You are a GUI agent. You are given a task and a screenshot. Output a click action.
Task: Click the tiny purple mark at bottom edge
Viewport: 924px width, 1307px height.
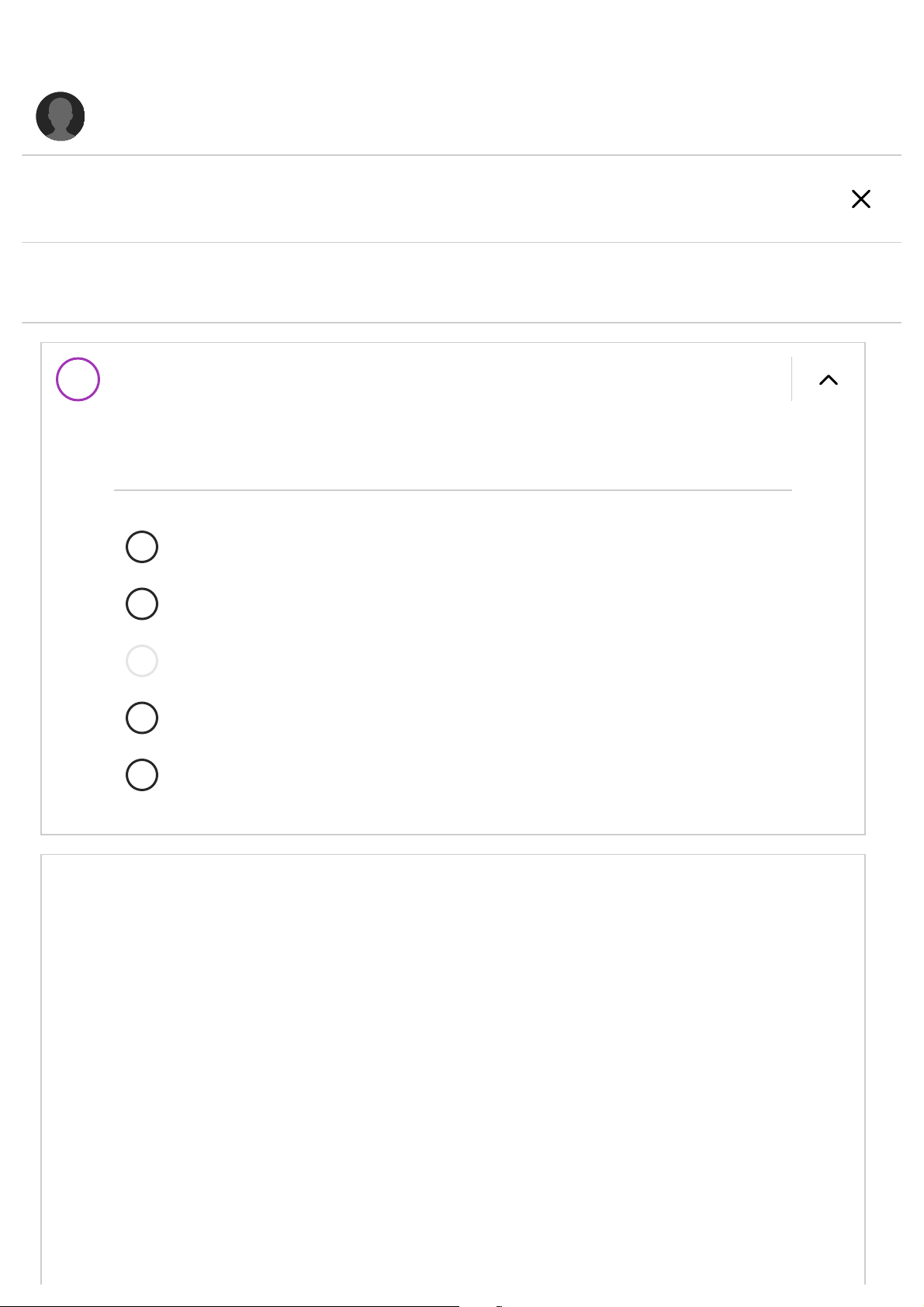coord(499,1305)
